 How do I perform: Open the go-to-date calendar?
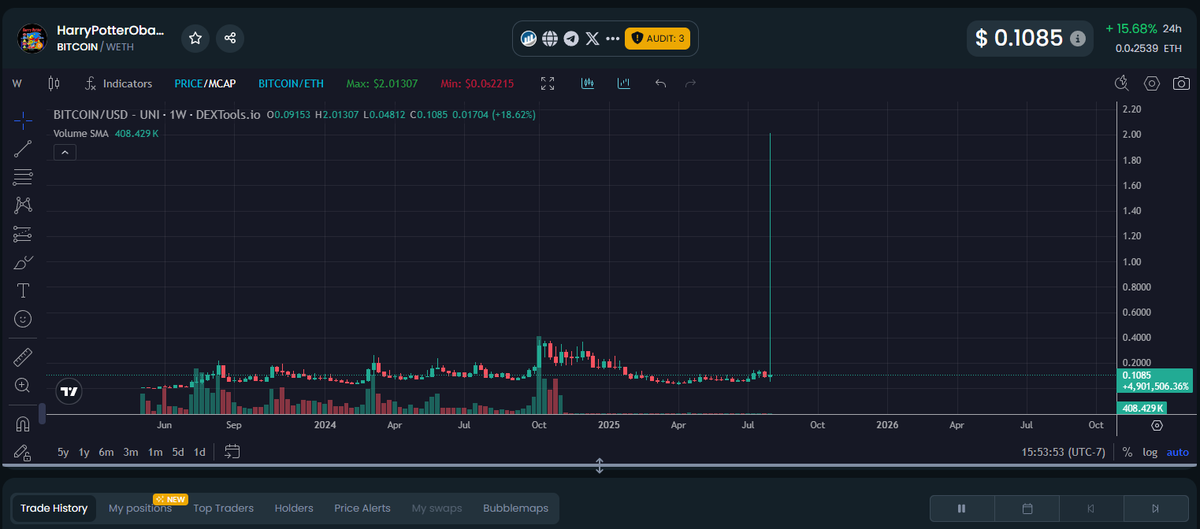click(232, 452)
